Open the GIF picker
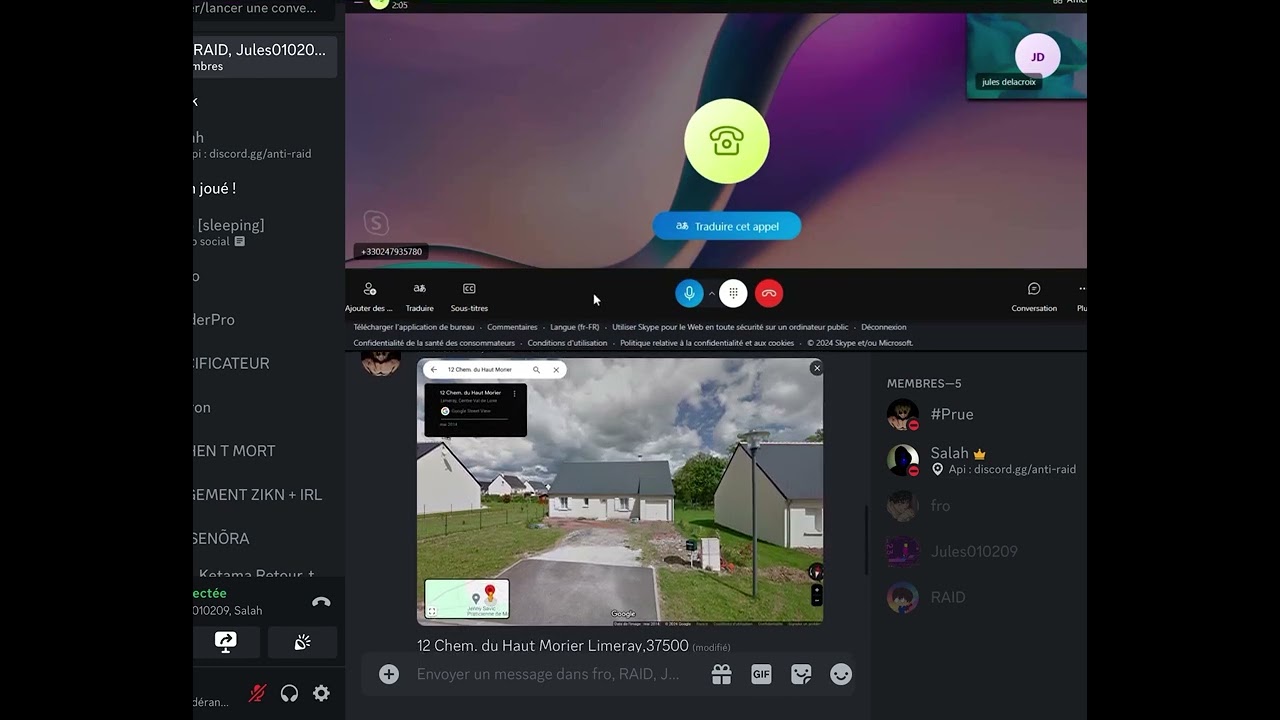The image size is (1280, 720). 761,675
